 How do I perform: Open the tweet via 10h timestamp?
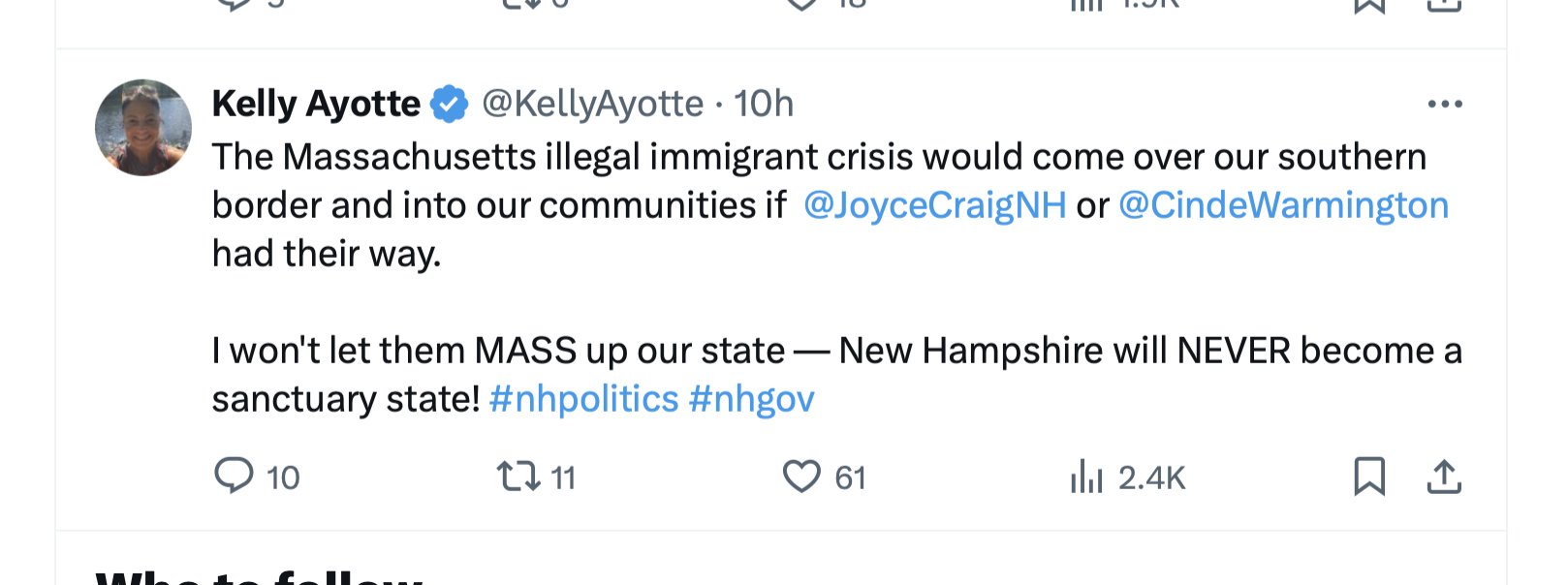pyautogui.click(x=764, y=104)
